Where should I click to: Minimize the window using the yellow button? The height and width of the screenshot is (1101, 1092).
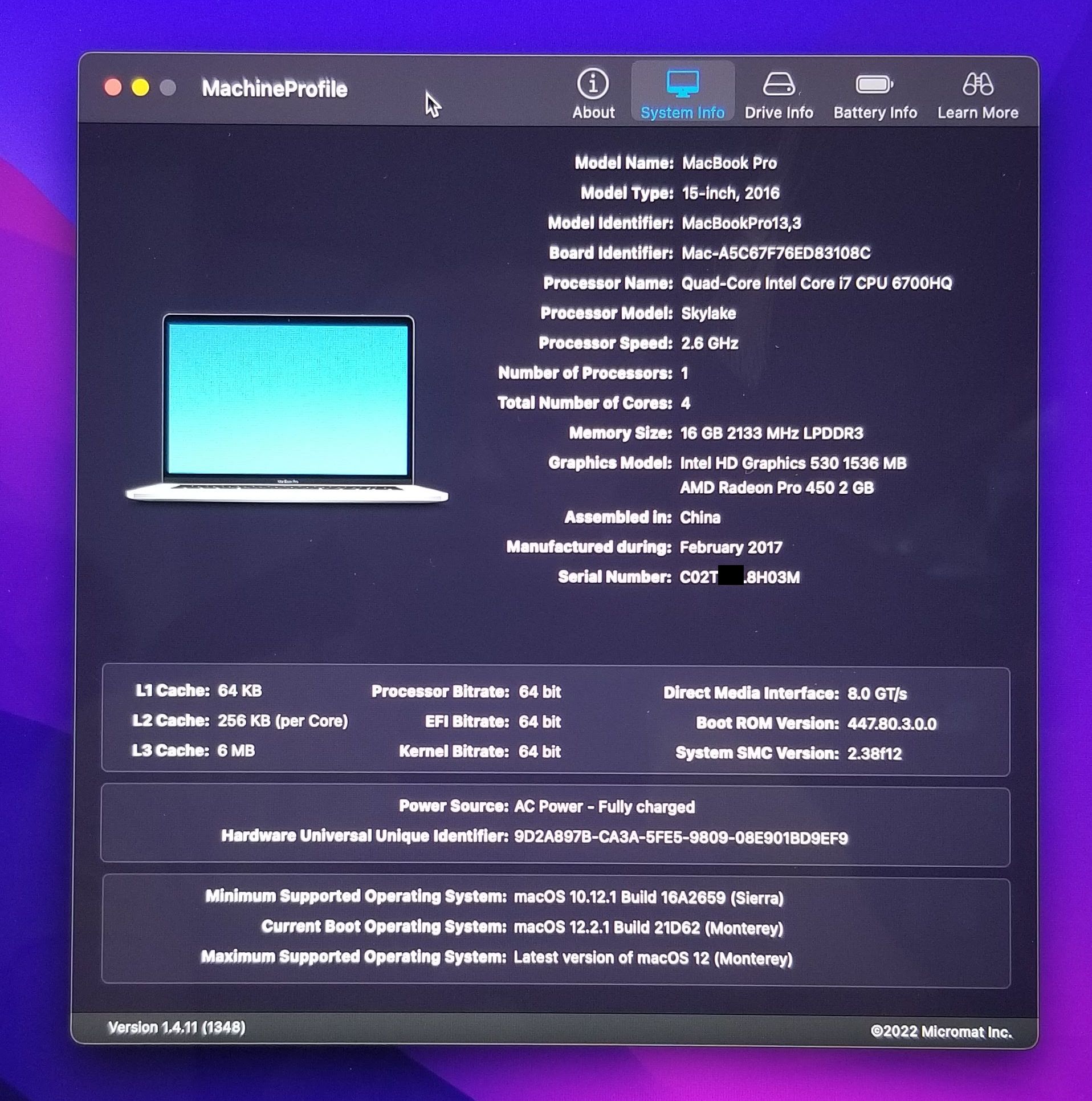pyautogui.click(x=140, y=88)
